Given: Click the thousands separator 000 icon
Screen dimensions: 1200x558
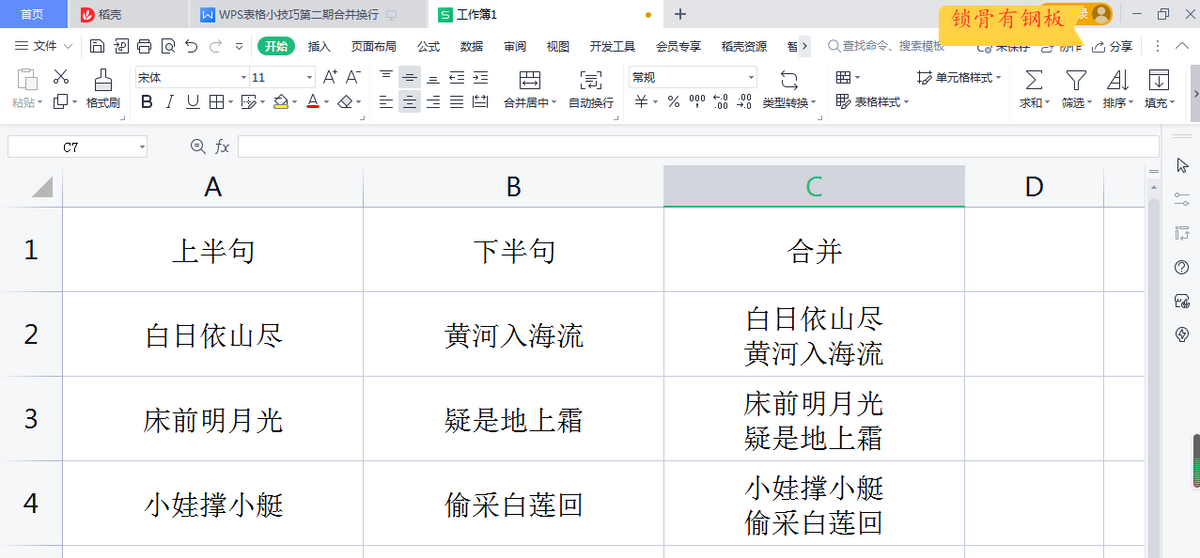Looking at the screenshot, I should 697,101.
